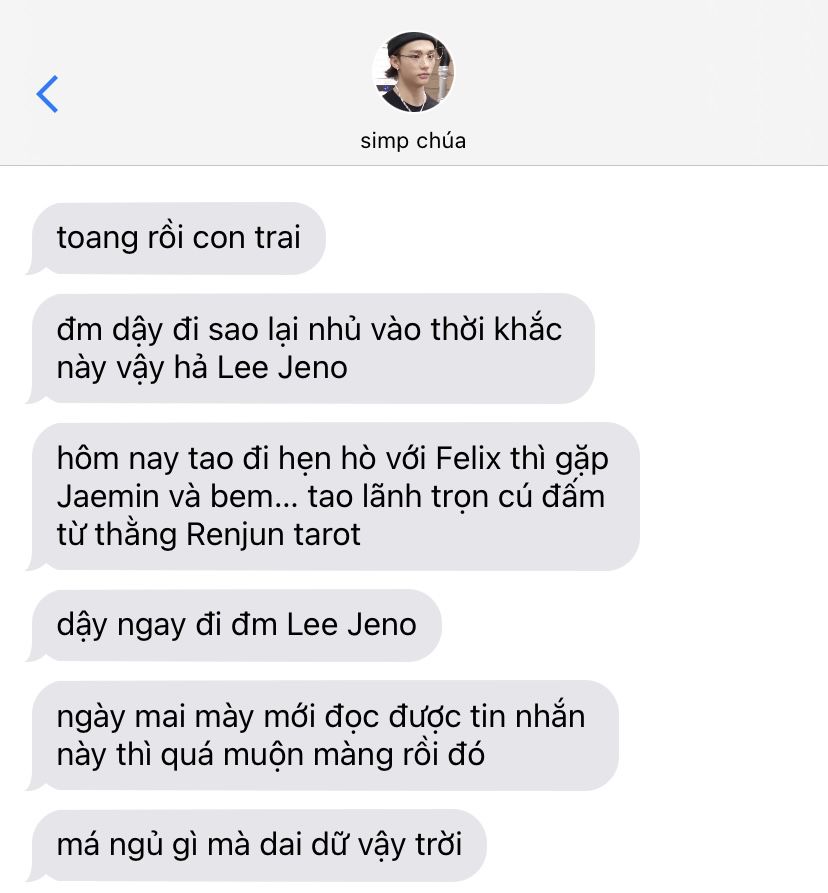Open the contact's profile photo
The width and height of the screenshot is (828, 893).
413,72
